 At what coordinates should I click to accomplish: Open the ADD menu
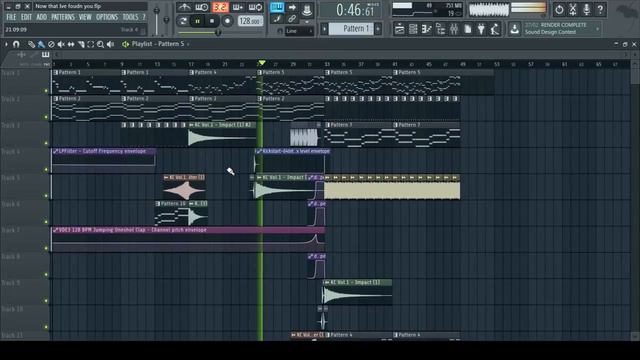42,17
